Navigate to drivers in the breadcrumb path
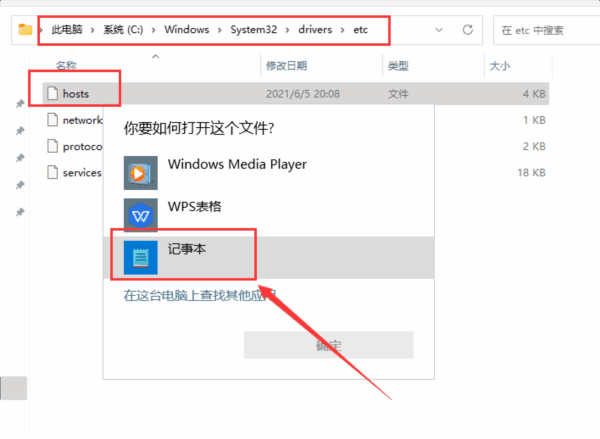 point(321,30)
